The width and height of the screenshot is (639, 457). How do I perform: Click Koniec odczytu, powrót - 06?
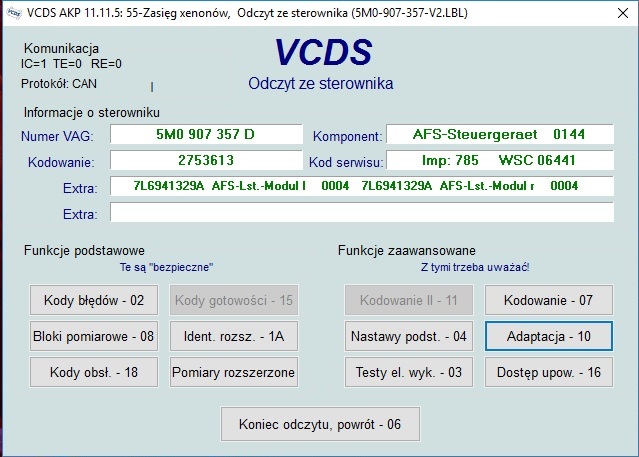pyautogui.click(x=320, y=424)
